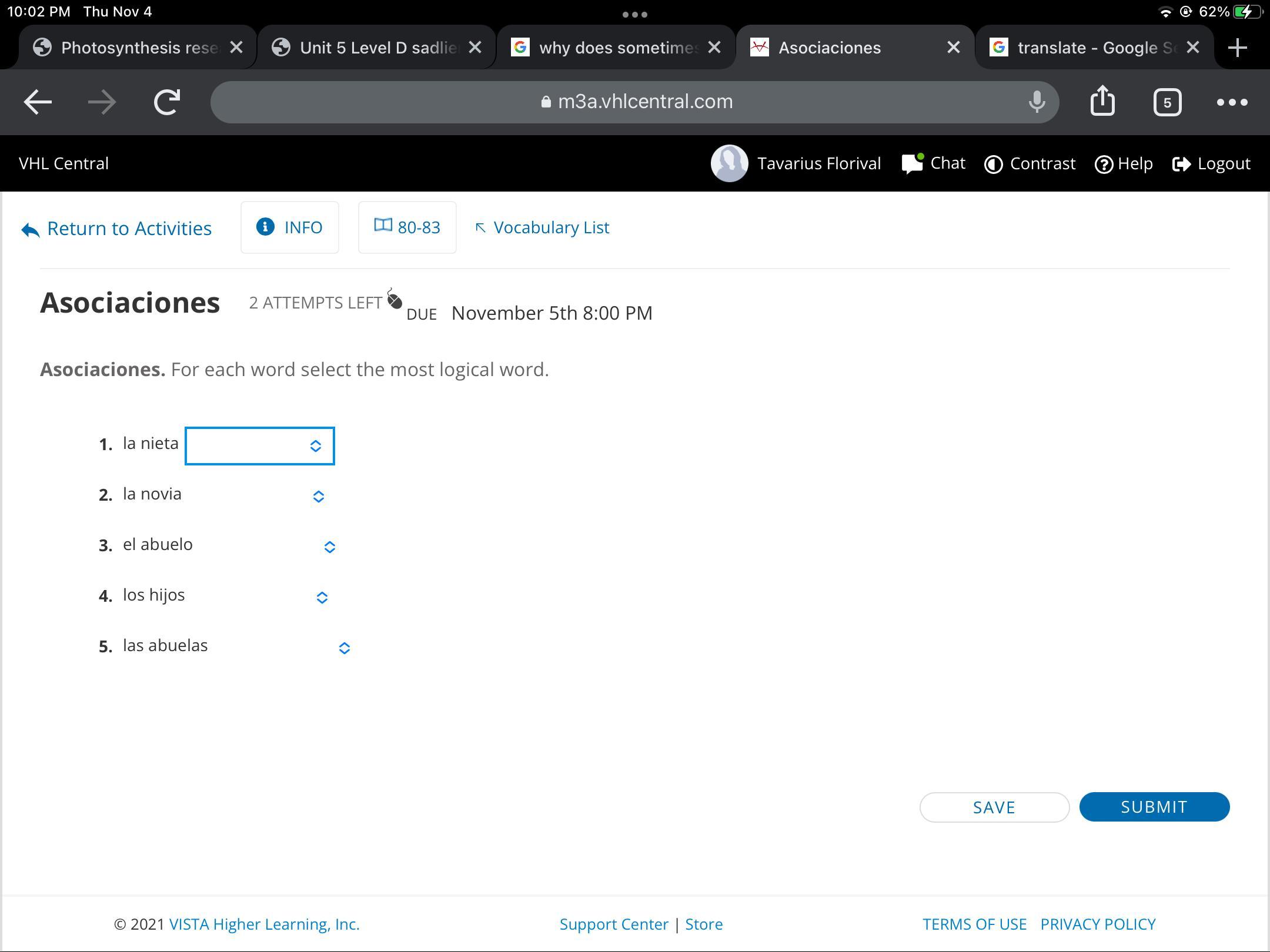Click the user profile avatar

coord(729,163)
